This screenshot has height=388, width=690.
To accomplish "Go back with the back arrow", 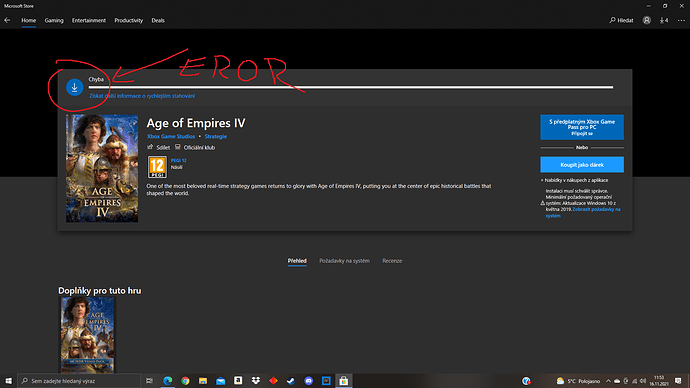I will (x=7, y=20).
